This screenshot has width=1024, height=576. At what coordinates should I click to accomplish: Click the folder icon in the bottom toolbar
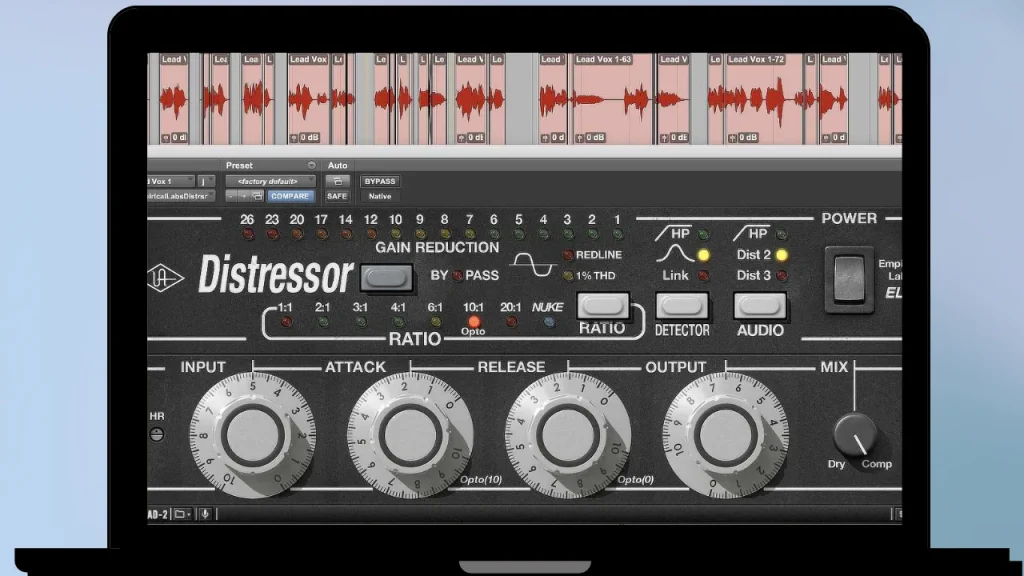point(182,514)
